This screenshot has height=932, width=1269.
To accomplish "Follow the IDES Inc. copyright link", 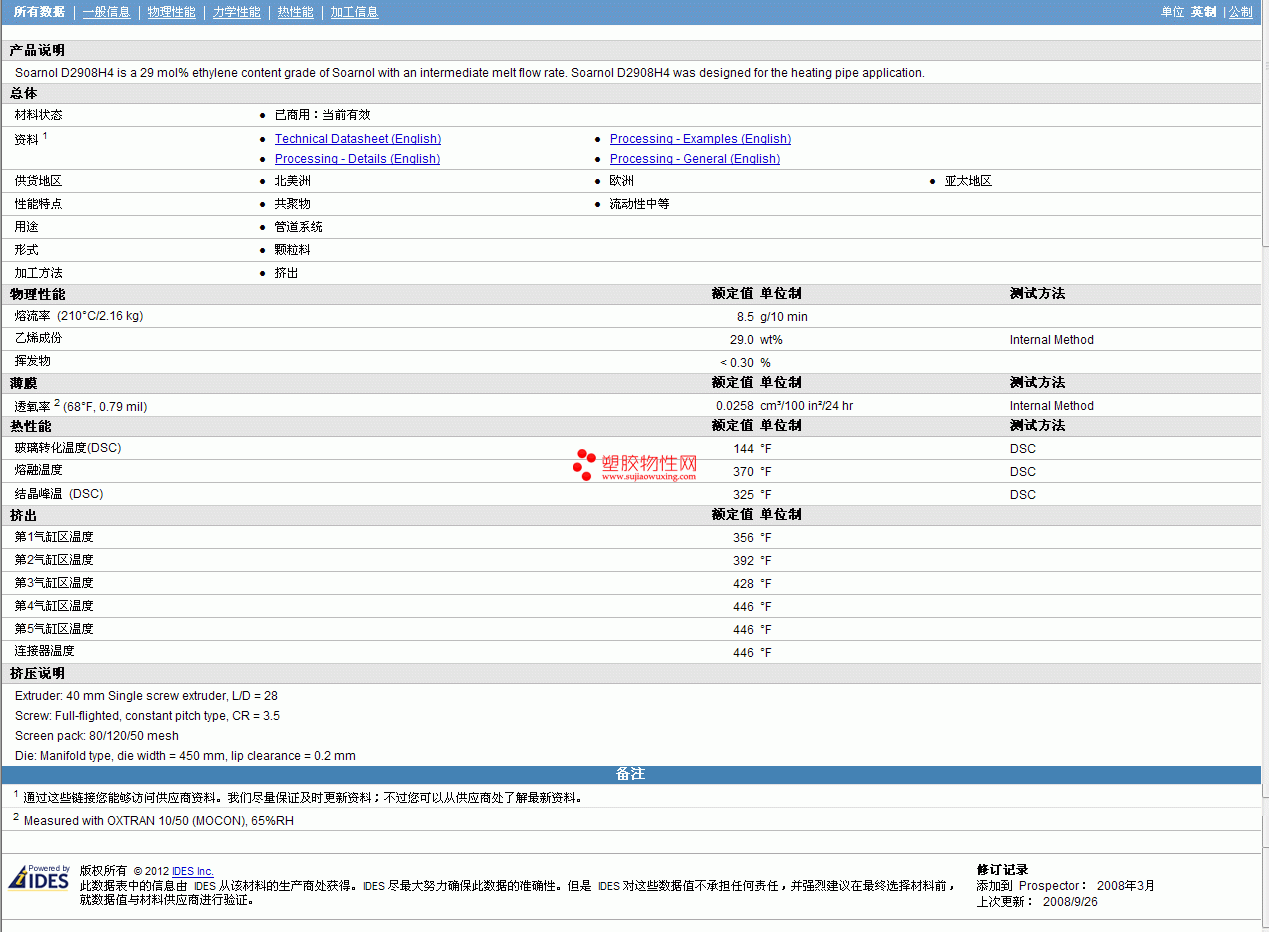I will coord(193,871).
